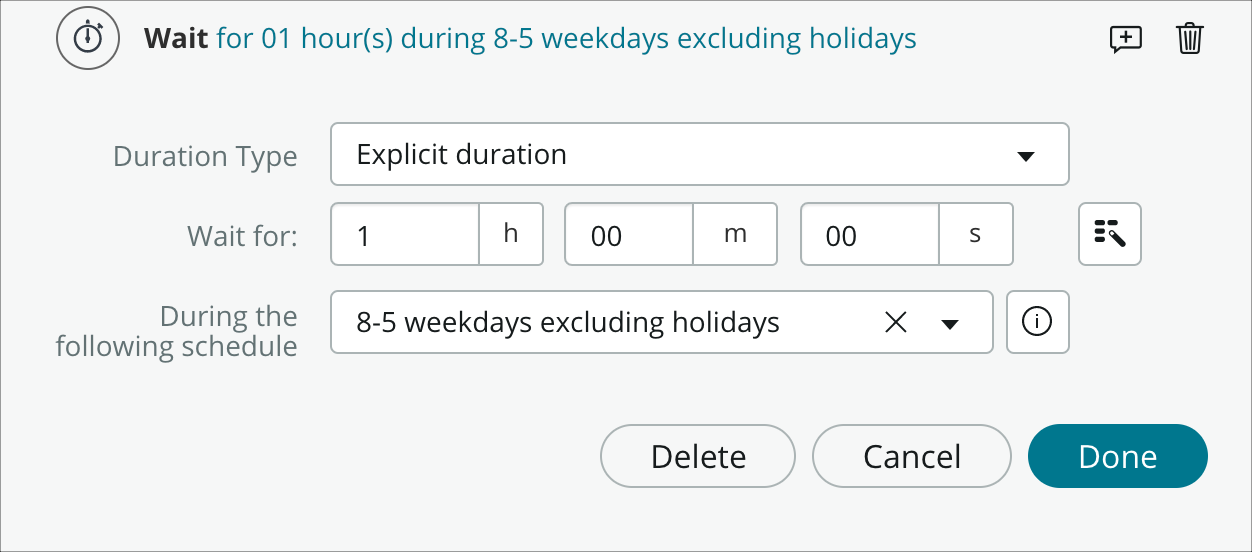This screenshot has width=1252, height=552.
Task: Click the 'h' hours unit label
Action: (x=511, y=234)
